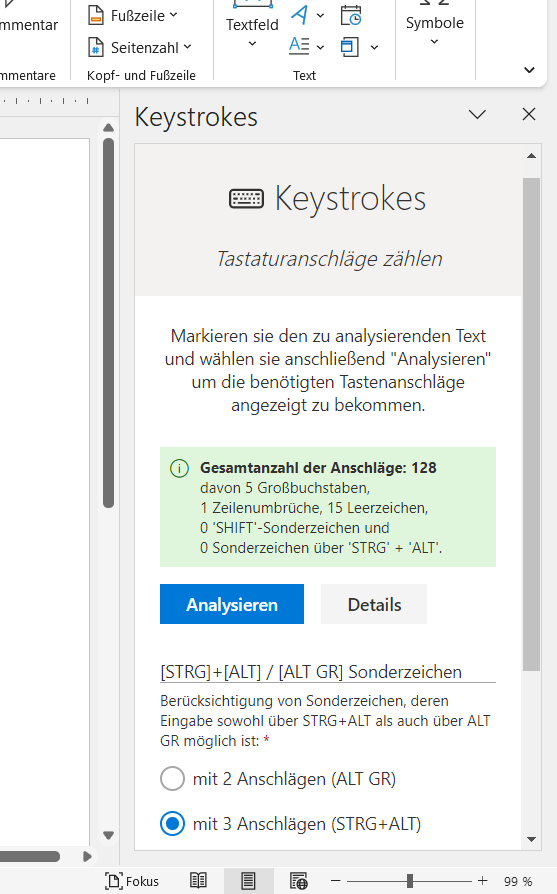
Task: Insert date and time icon
Action: [351, 15]
